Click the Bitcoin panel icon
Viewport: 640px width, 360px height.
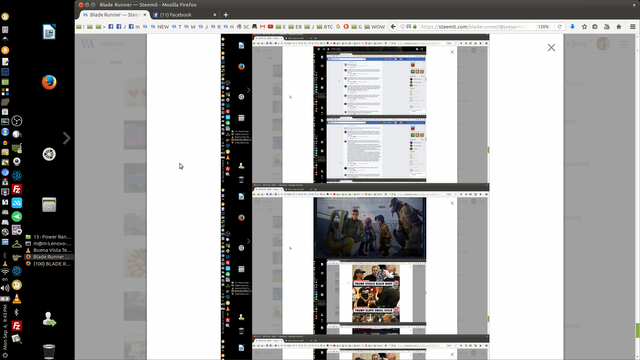click(5, 50)
